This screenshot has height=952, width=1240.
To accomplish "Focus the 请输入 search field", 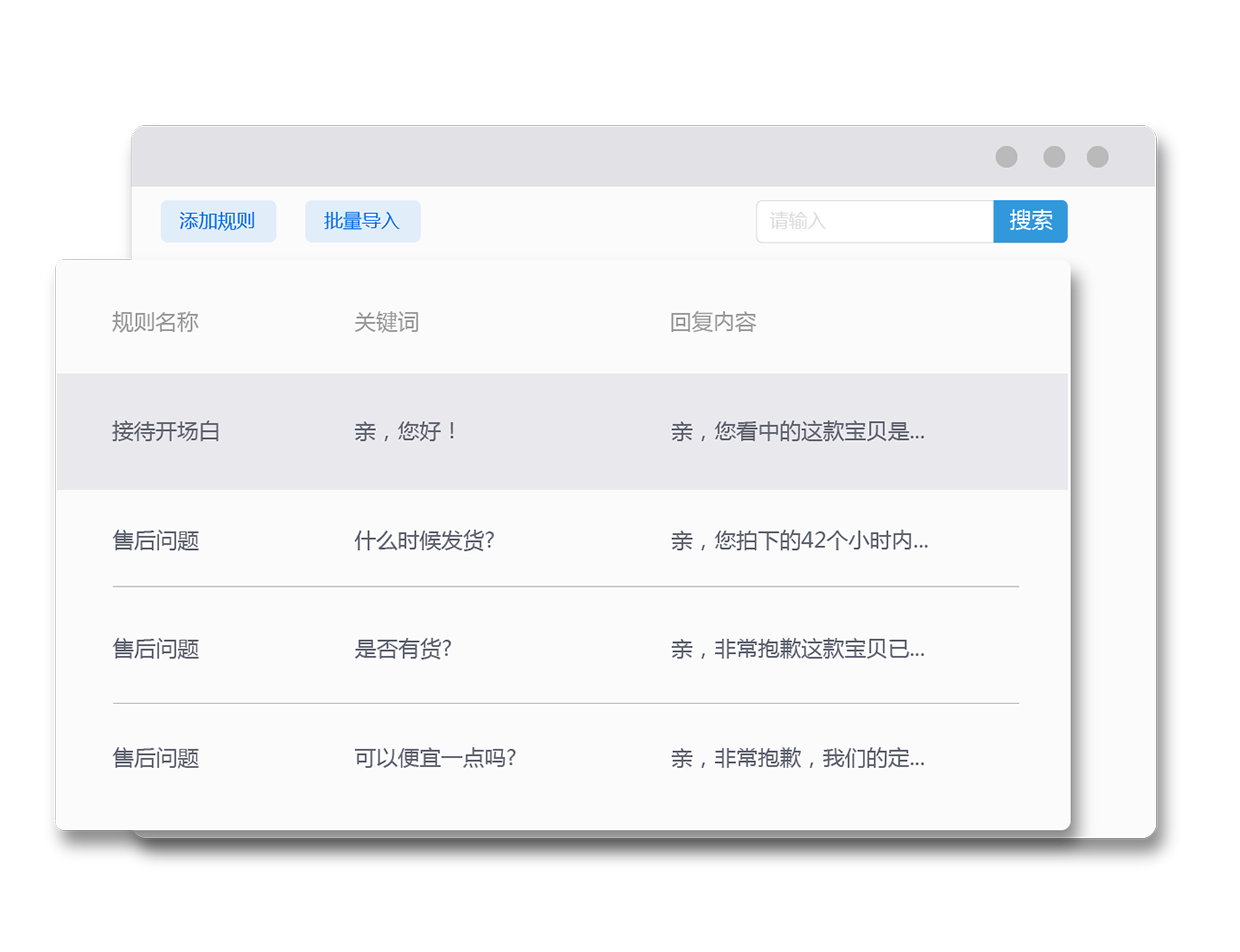I will (x=874, y=222).
